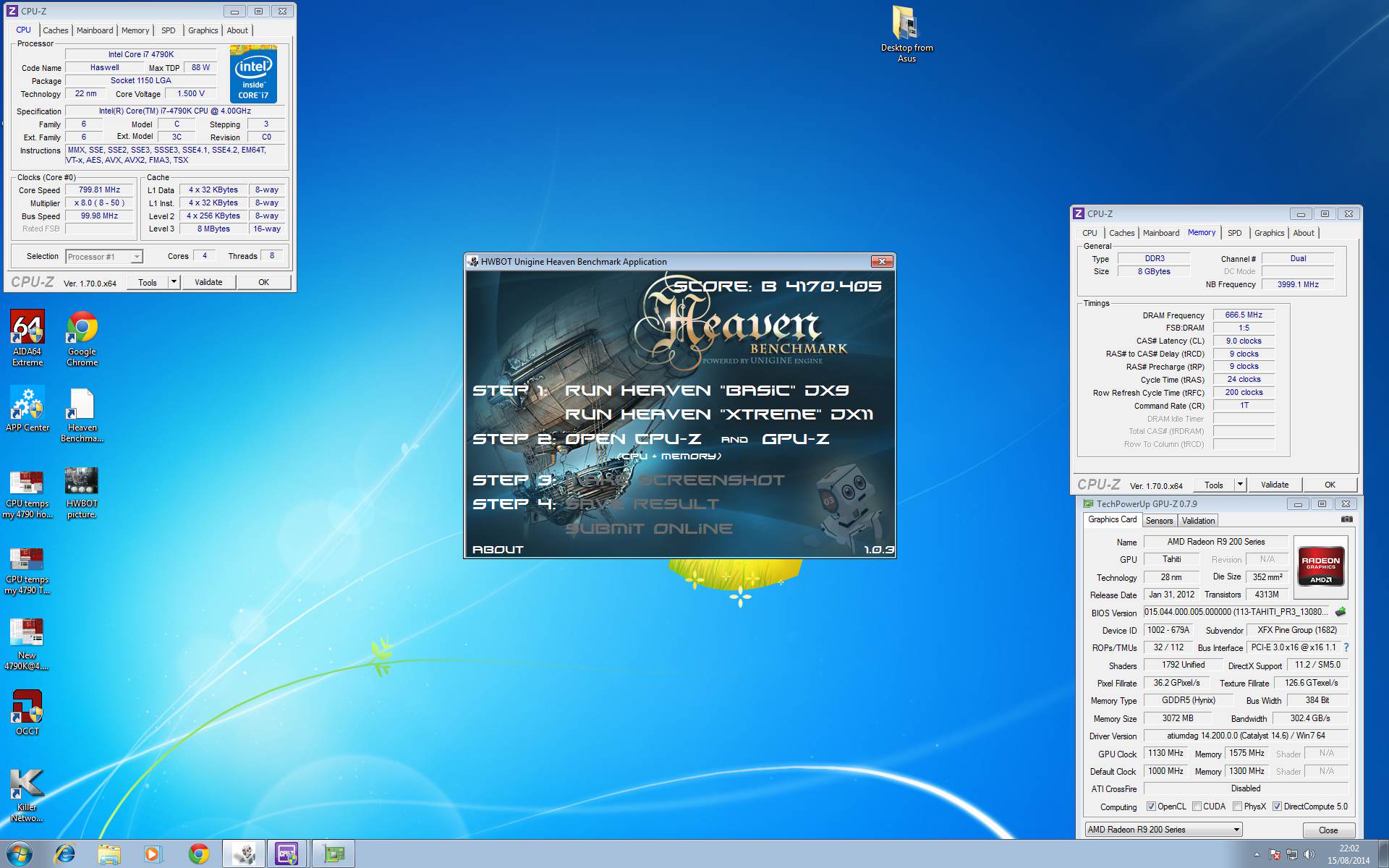Click the taskbar clock showing 22:02
Screen dimensions: 1389x868
tap(1348, 854)
